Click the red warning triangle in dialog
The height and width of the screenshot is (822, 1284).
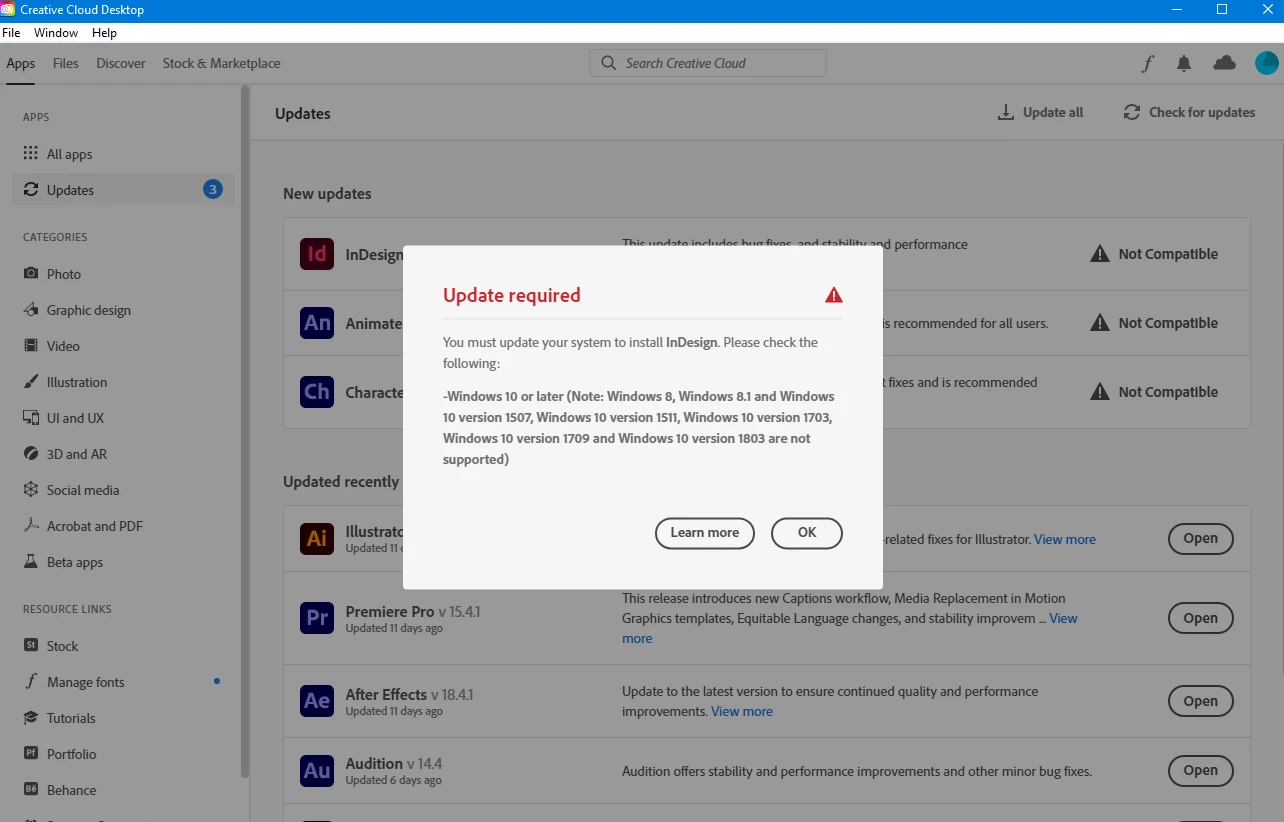point(834,295)
